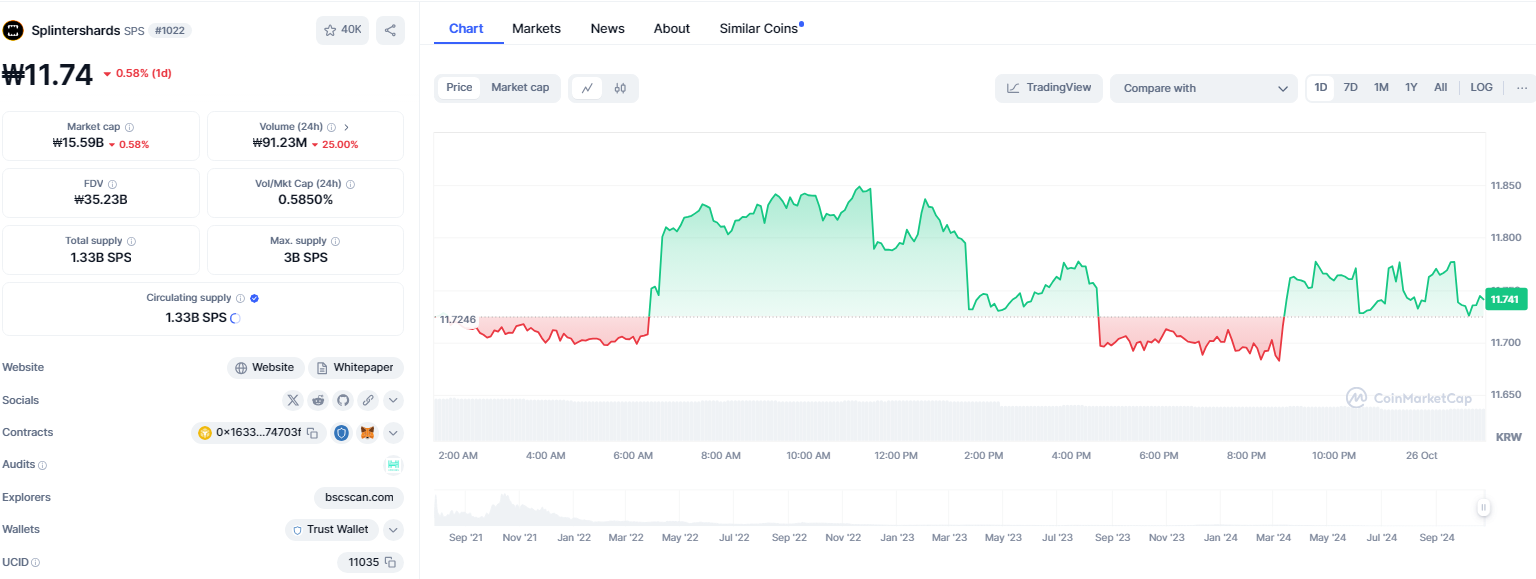Screen dimensions: 1536x579
Task: Open the Whitepaper link
Action: (x=356, y=368)
